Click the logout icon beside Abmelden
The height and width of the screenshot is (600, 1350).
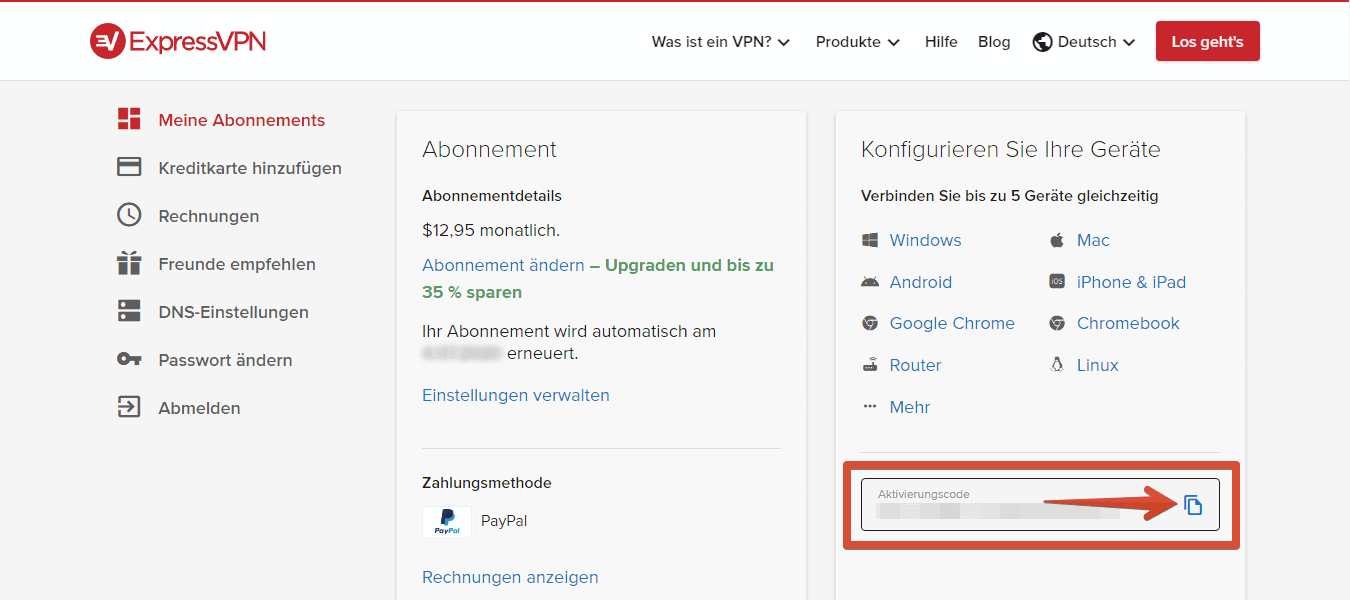pyautogui.click(x=129, y=407)
